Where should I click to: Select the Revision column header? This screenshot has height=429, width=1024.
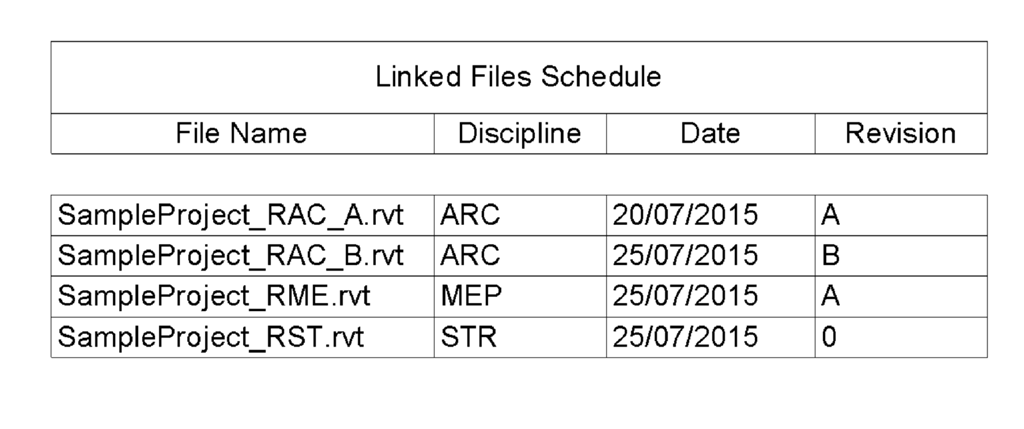click(900, 134)
